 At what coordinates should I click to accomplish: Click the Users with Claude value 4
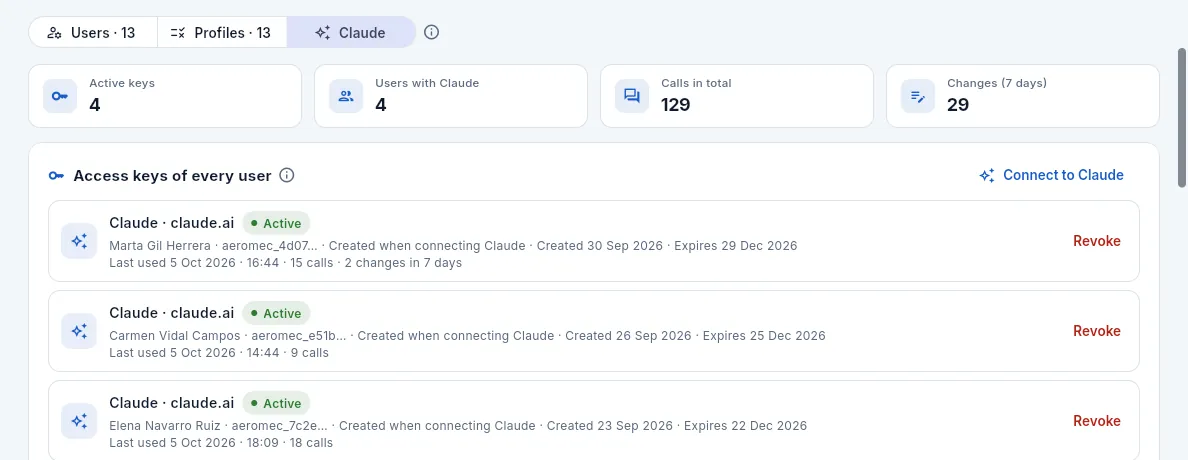point(380,105)
